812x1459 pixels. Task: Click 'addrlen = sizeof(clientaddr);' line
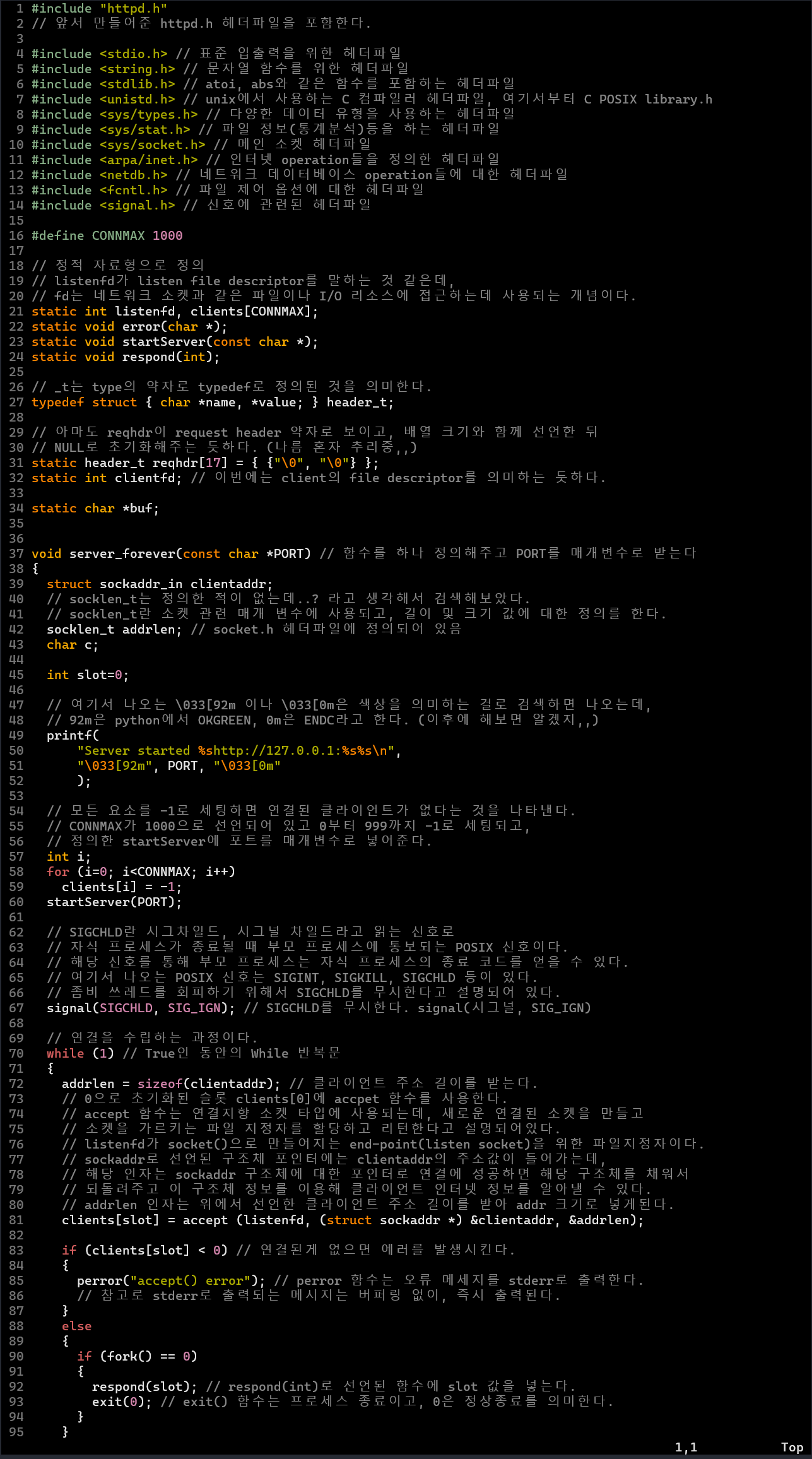click(x=171, y=1084)
